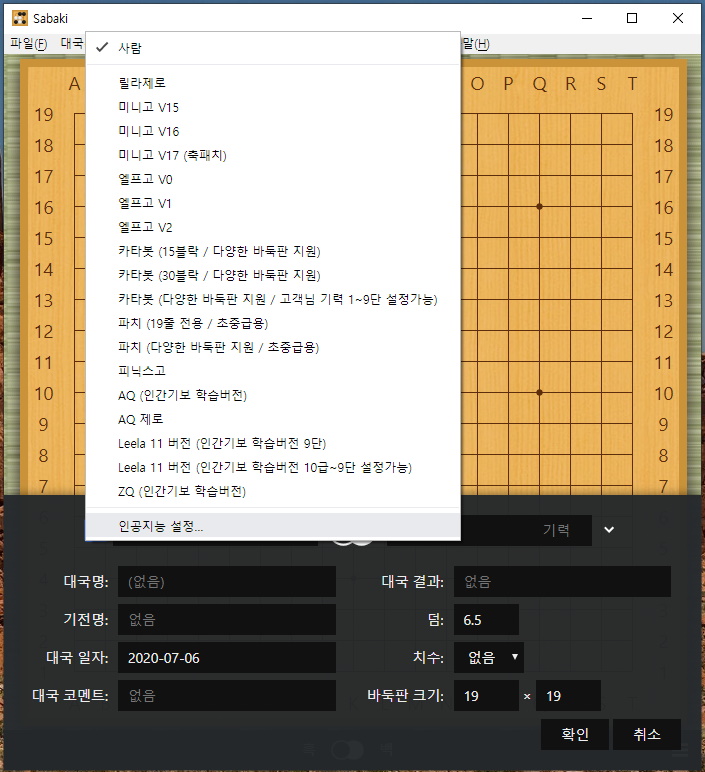Select ZQ (인간기보 학습버전) engine

(x=273, y=491)
